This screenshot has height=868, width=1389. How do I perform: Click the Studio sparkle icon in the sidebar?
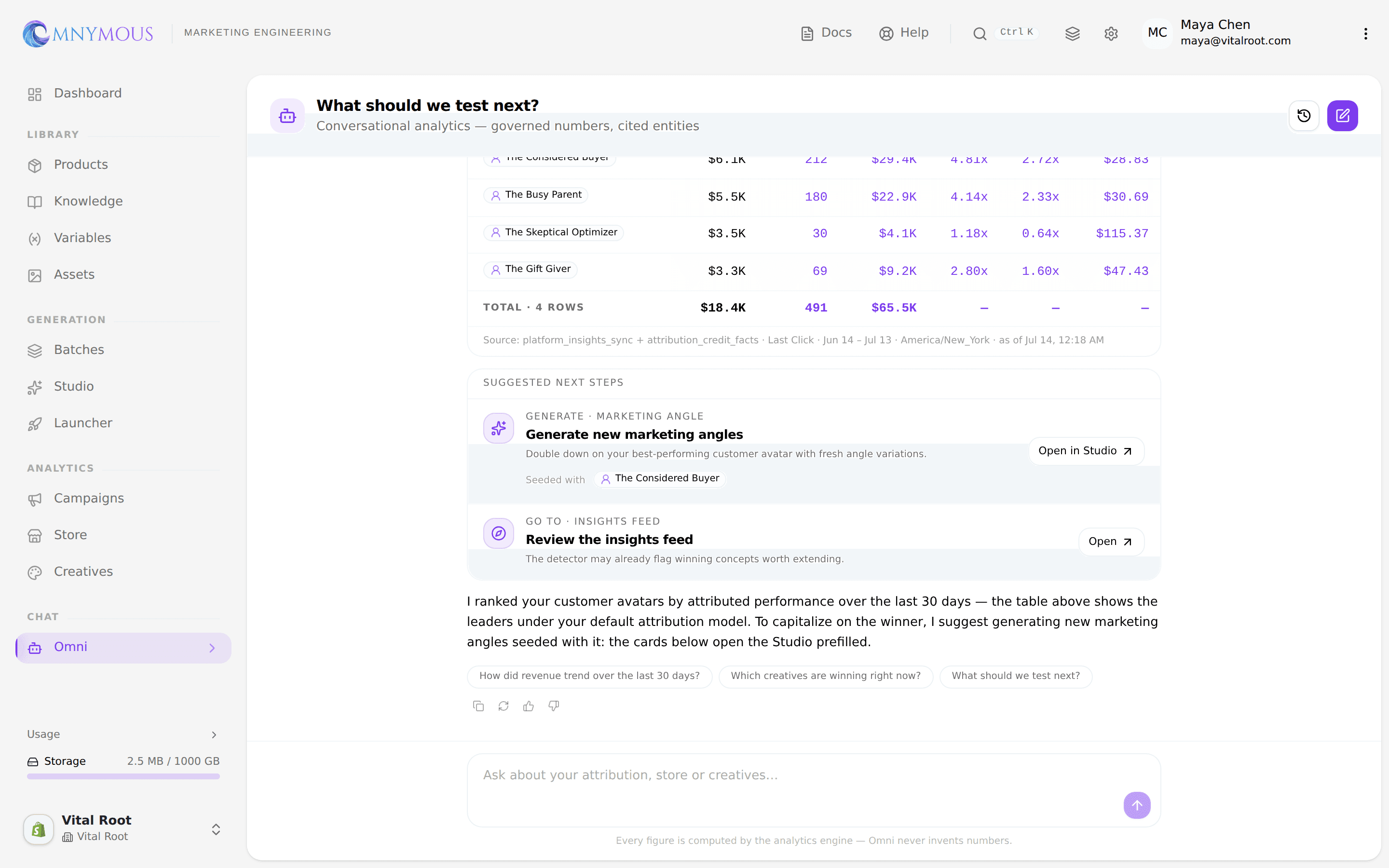tap(35, 388)
